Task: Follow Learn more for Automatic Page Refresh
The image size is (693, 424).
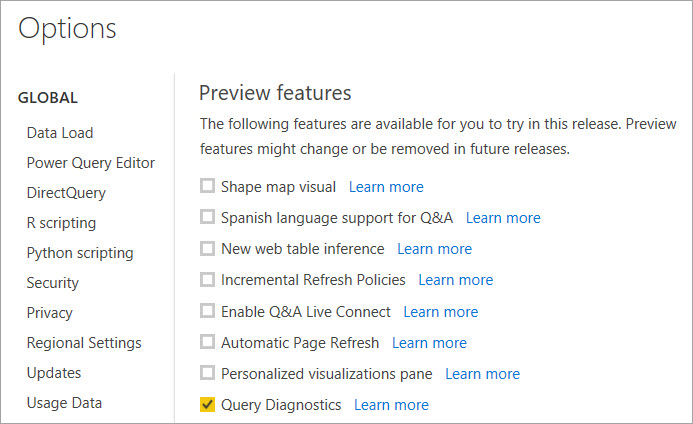Action: tap(429, 343)
